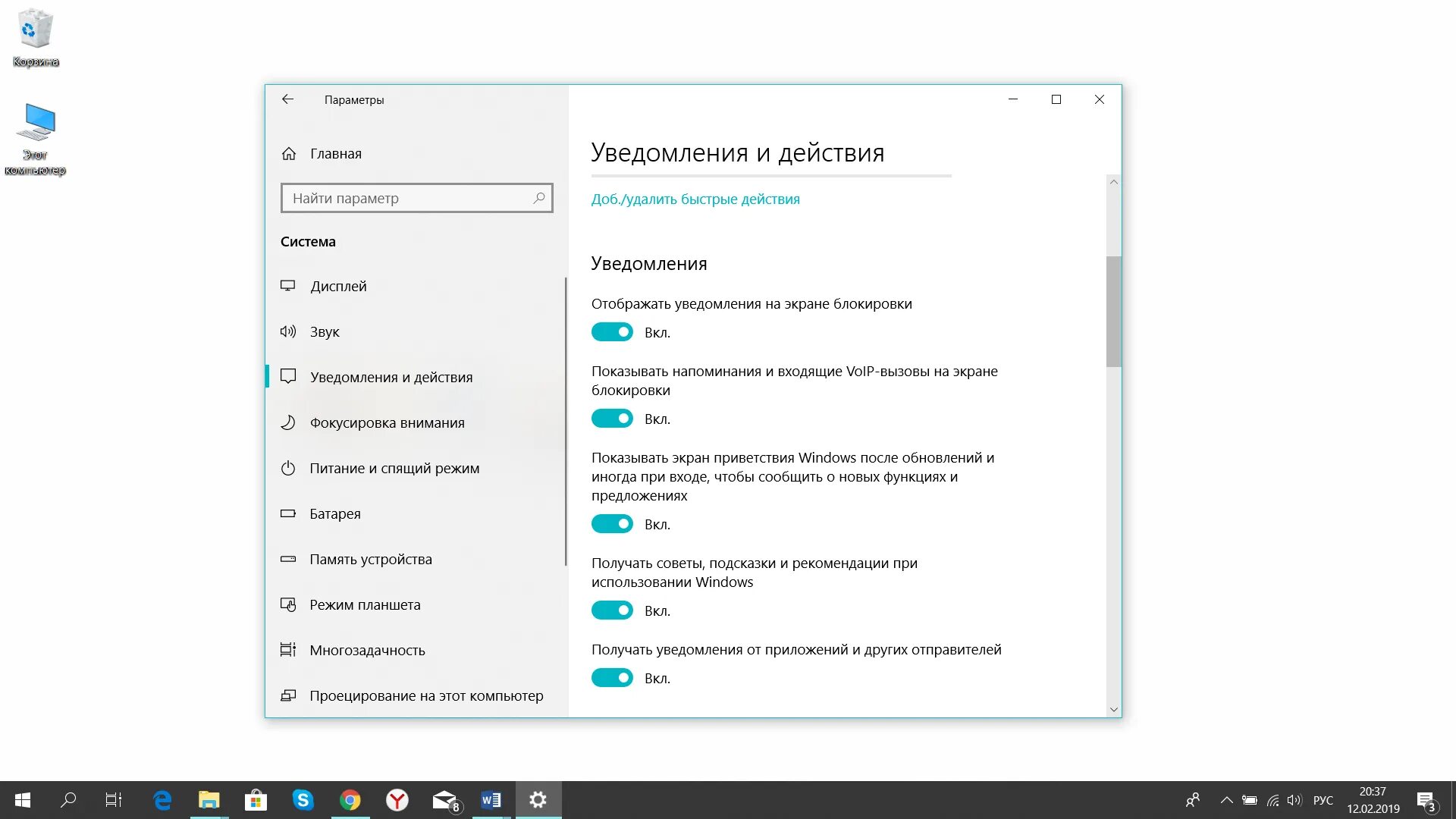Open Skype from the taskbar
The height and width of the screenshot is (819, 1456).
[x=303, y=799]
